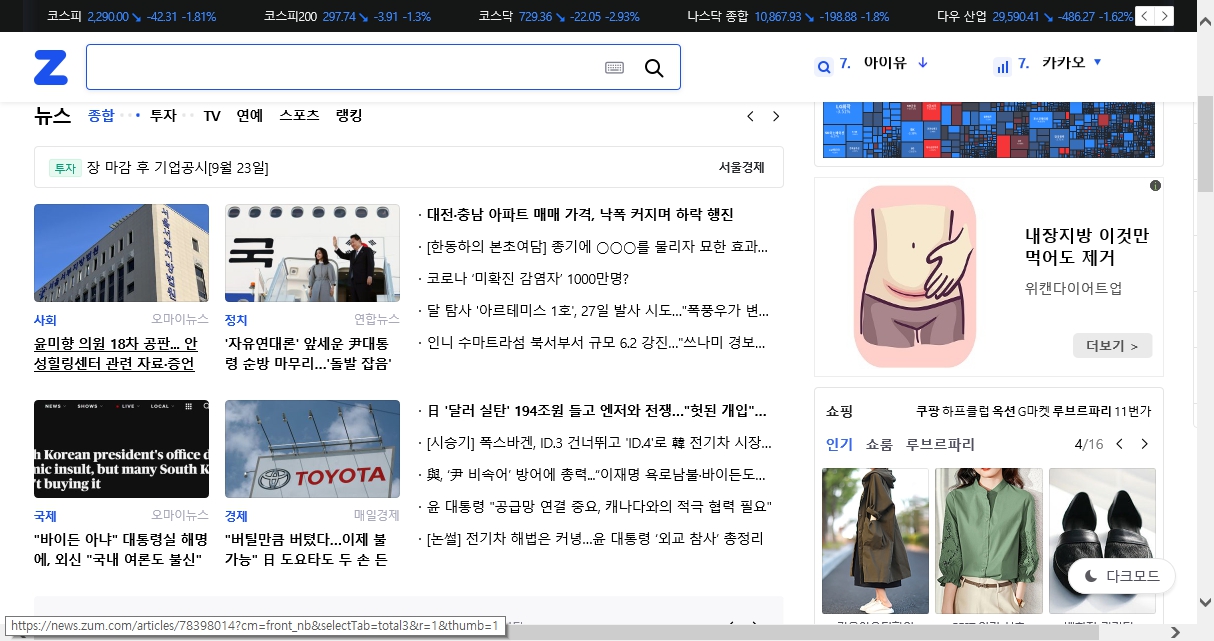Show next items in the stock ticker
This screenshot has height=641, width=1214.
click(1164, 15)
